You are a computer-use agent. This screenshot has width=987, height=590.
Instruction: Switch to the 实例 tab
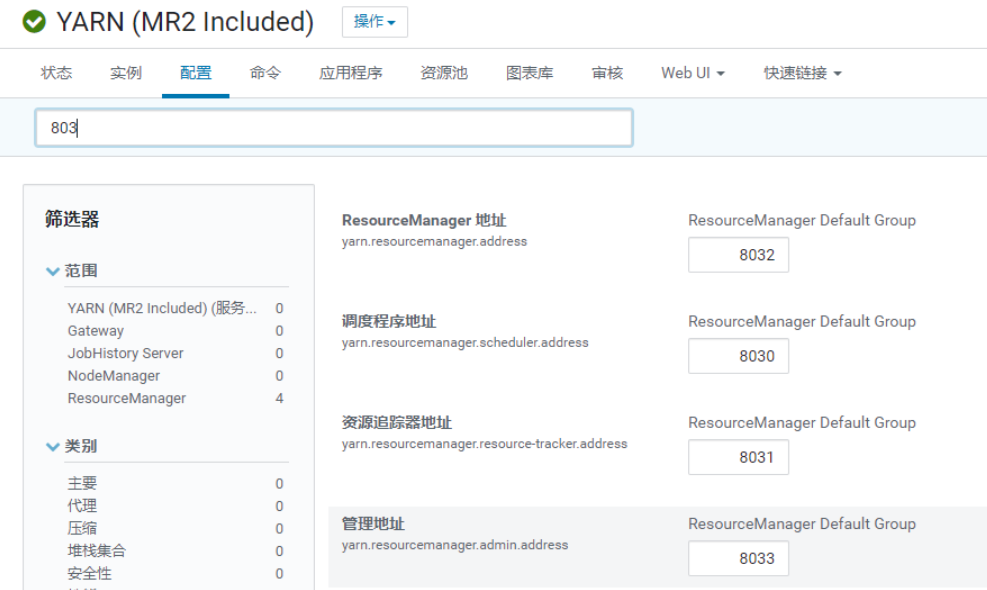click(x=126, y=73)
